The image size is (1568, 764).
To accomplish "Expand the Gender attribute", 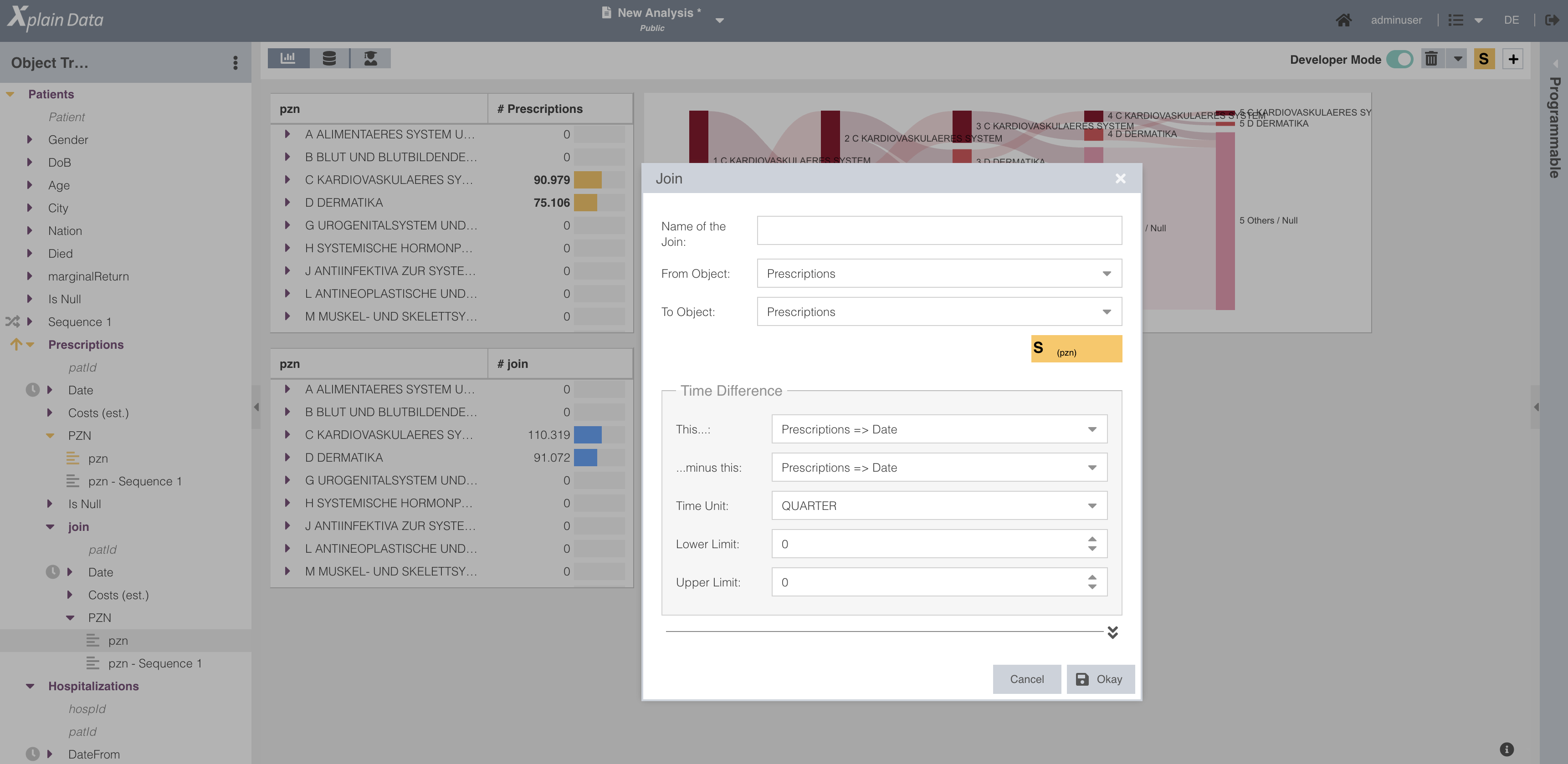I will [29, 139].
